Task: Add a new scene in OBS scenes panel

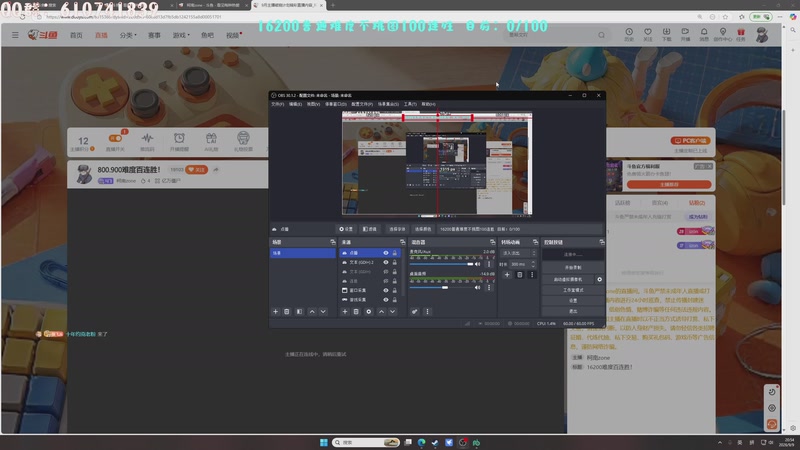Action: point(276,311)
